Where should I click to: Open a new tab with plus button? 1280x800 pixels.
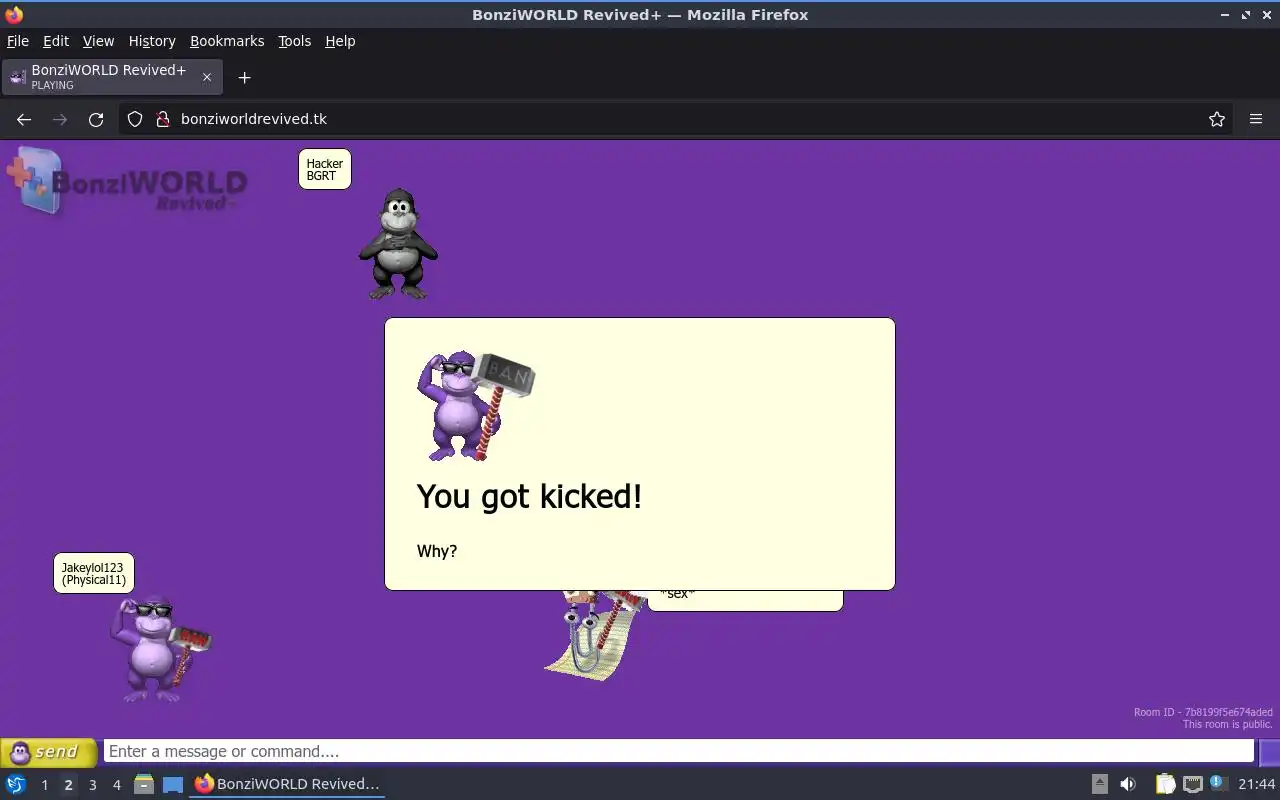point(244,77)
